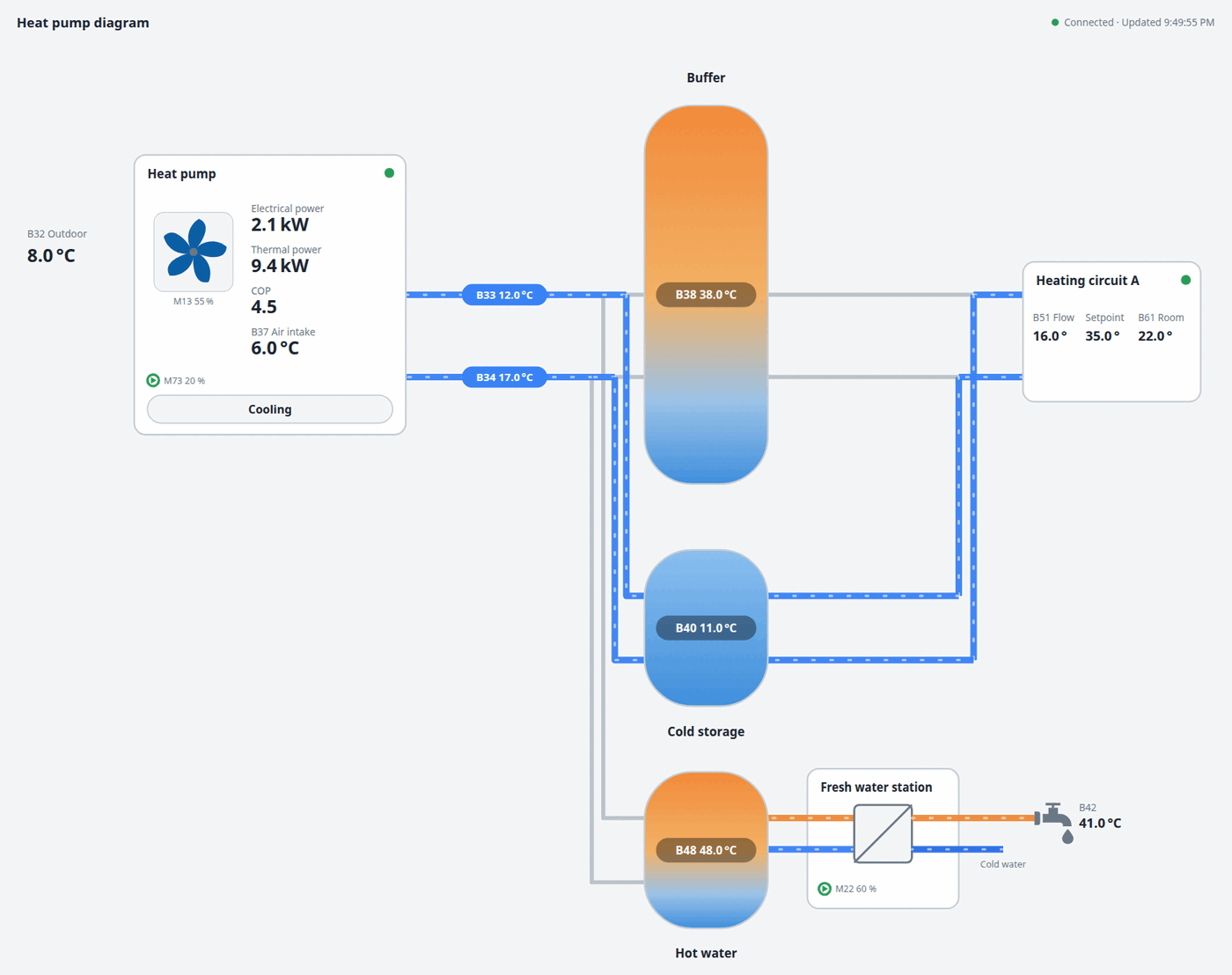Click the Fresh water station title
1232x975 pixels.
876,787
